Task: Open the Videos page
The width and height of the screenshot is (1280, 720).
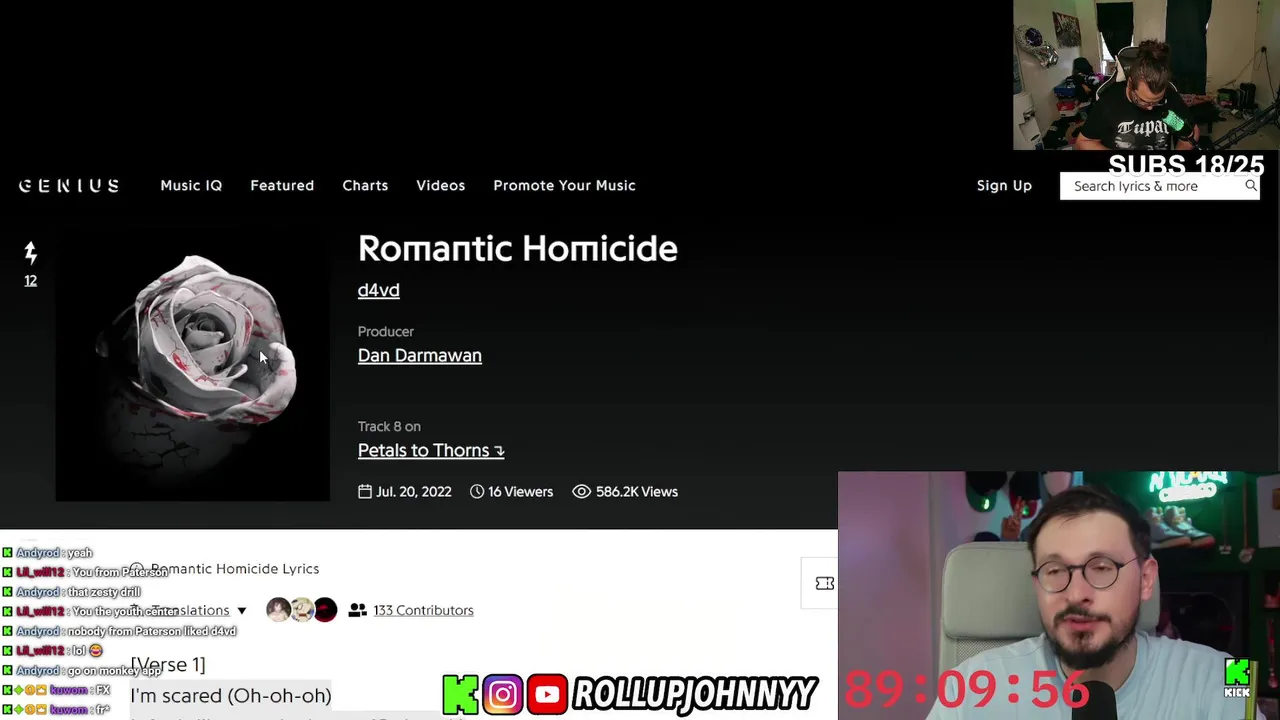Action: click(440, 185)
